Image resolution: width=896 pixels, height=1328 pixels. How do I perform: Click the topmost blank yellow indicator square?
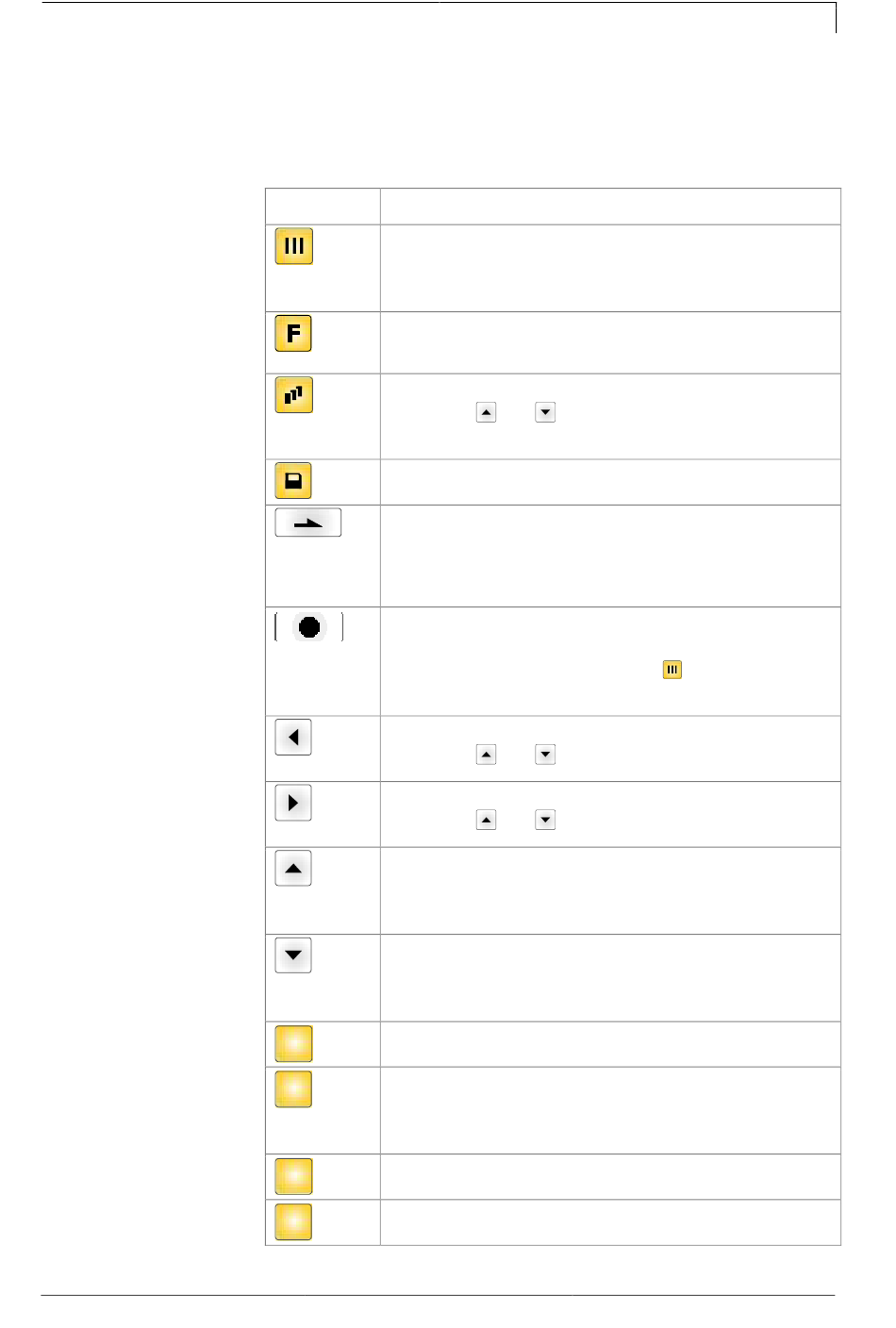pyautogui.click(x=293, y=1044)
